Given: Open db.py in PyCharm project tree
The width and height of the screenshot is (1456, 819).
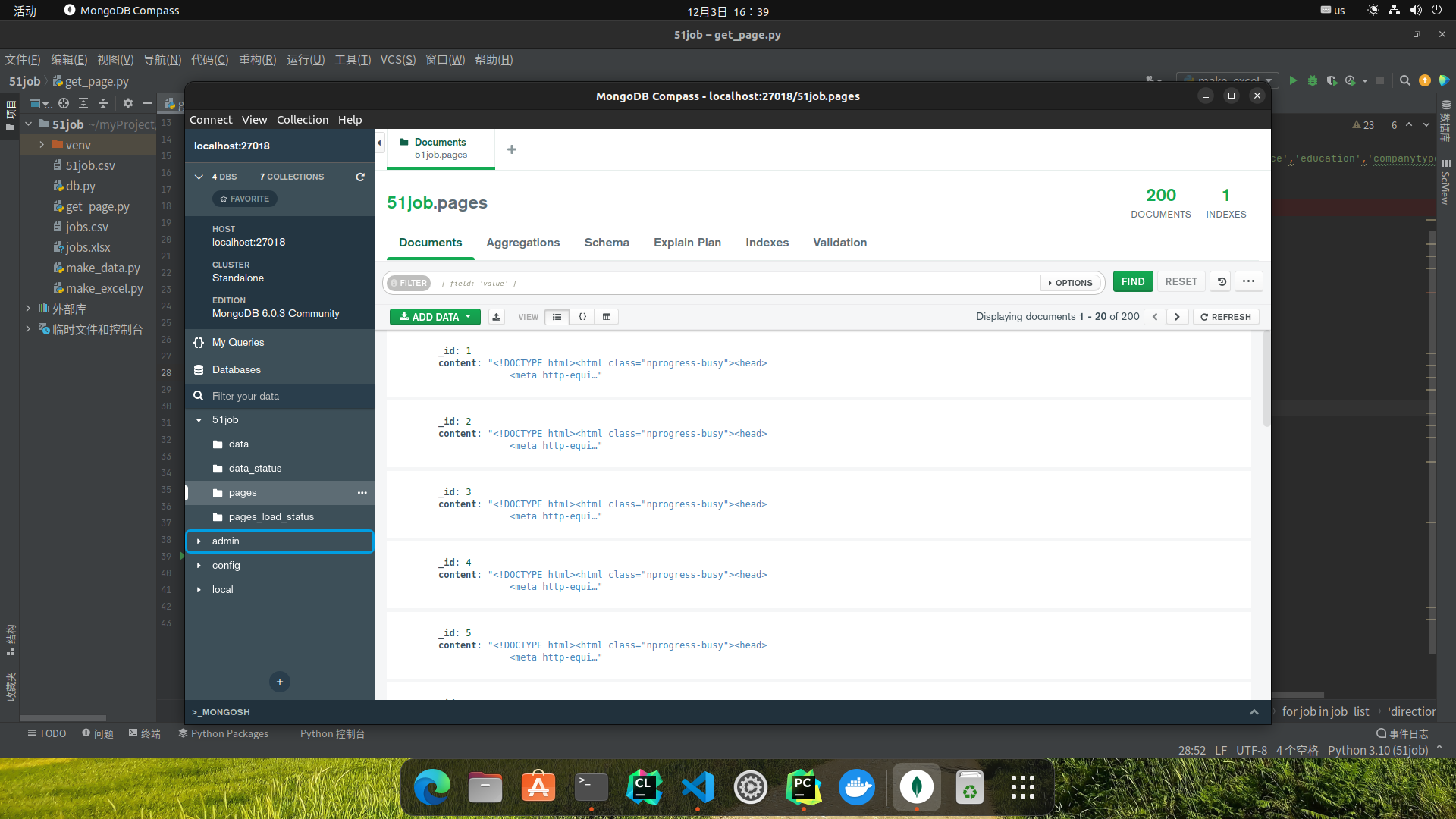Looking at the screenshot, I should [x=80, y=186].
